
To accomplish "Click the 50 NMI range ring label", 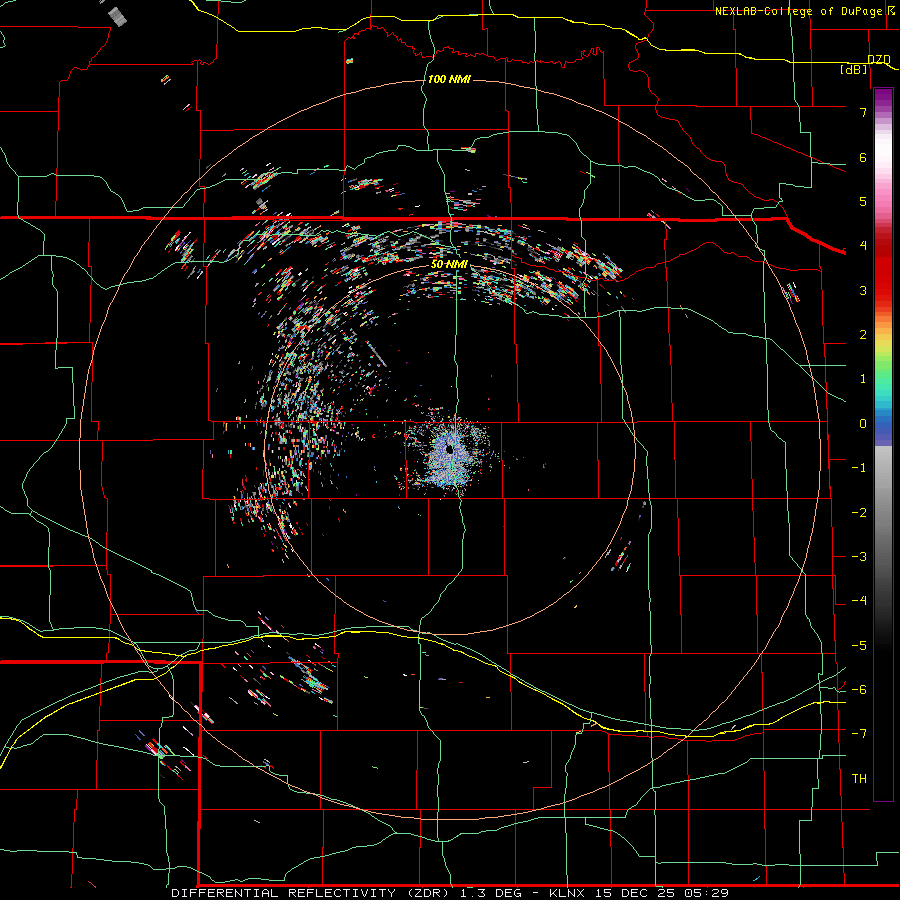I will click(449, 264).
